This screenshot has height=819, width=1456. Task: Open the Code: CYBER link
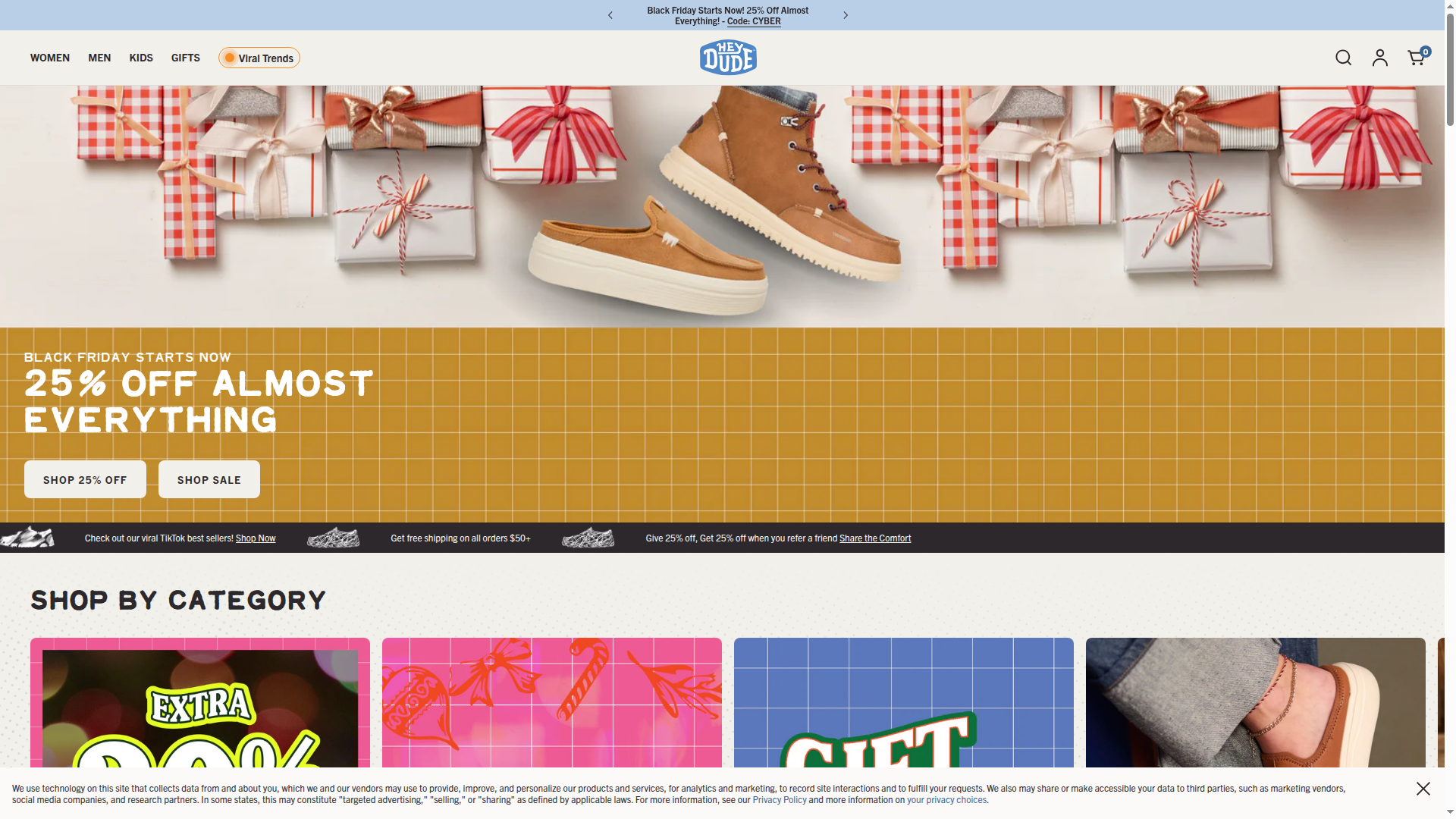tap(754, 21)
